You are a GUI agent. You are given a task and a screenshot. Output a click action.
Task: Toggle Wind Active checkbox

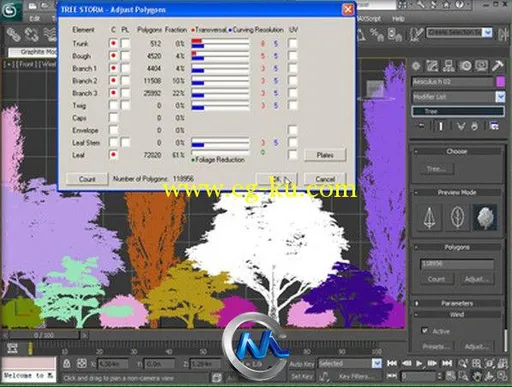pos(425,331)
